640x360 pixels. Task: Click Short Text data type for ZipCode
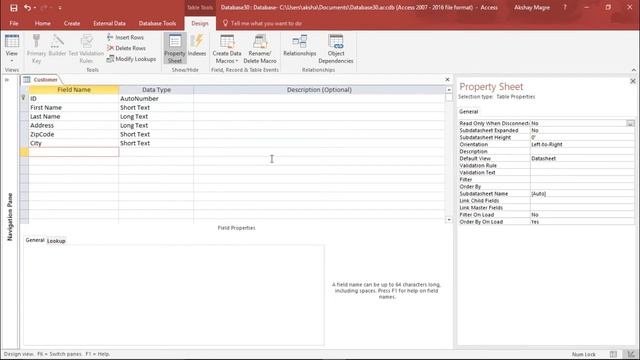(x=156, y=134)
